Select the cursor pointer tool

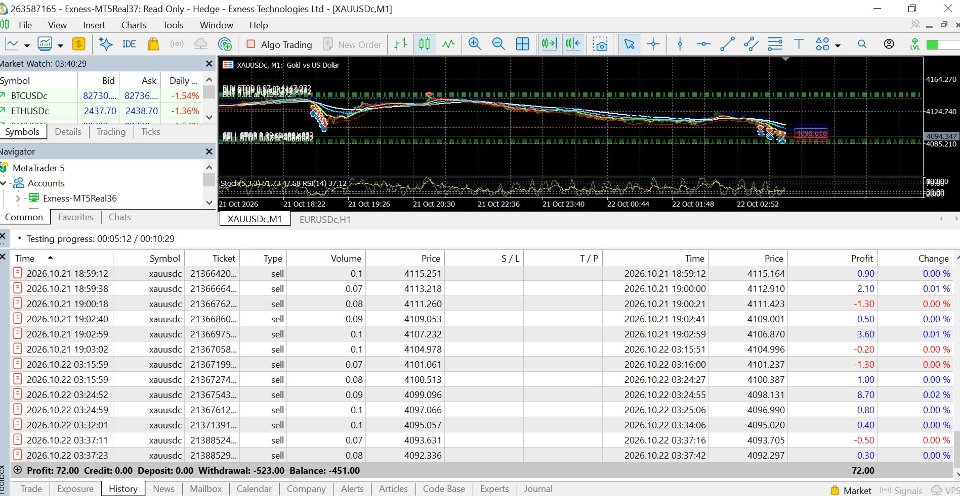coord(629,44)
